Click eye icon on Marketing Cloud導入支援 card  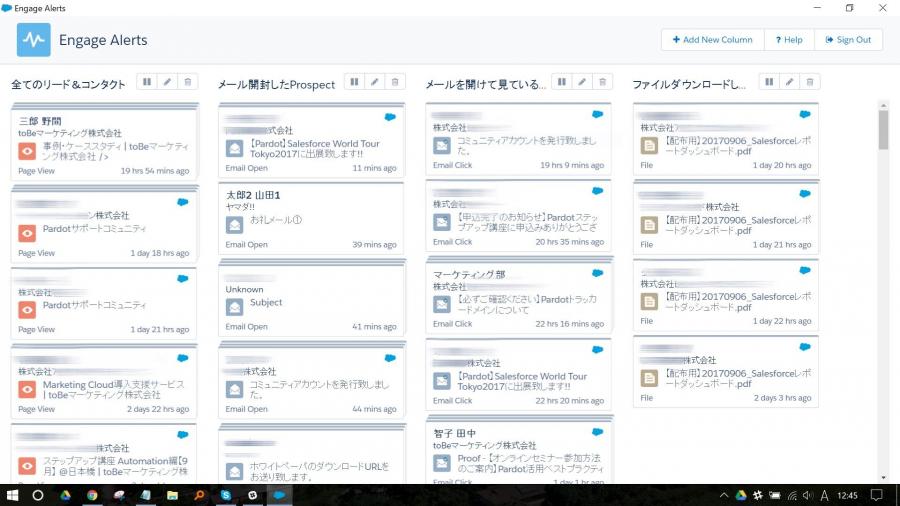point(27,390)
